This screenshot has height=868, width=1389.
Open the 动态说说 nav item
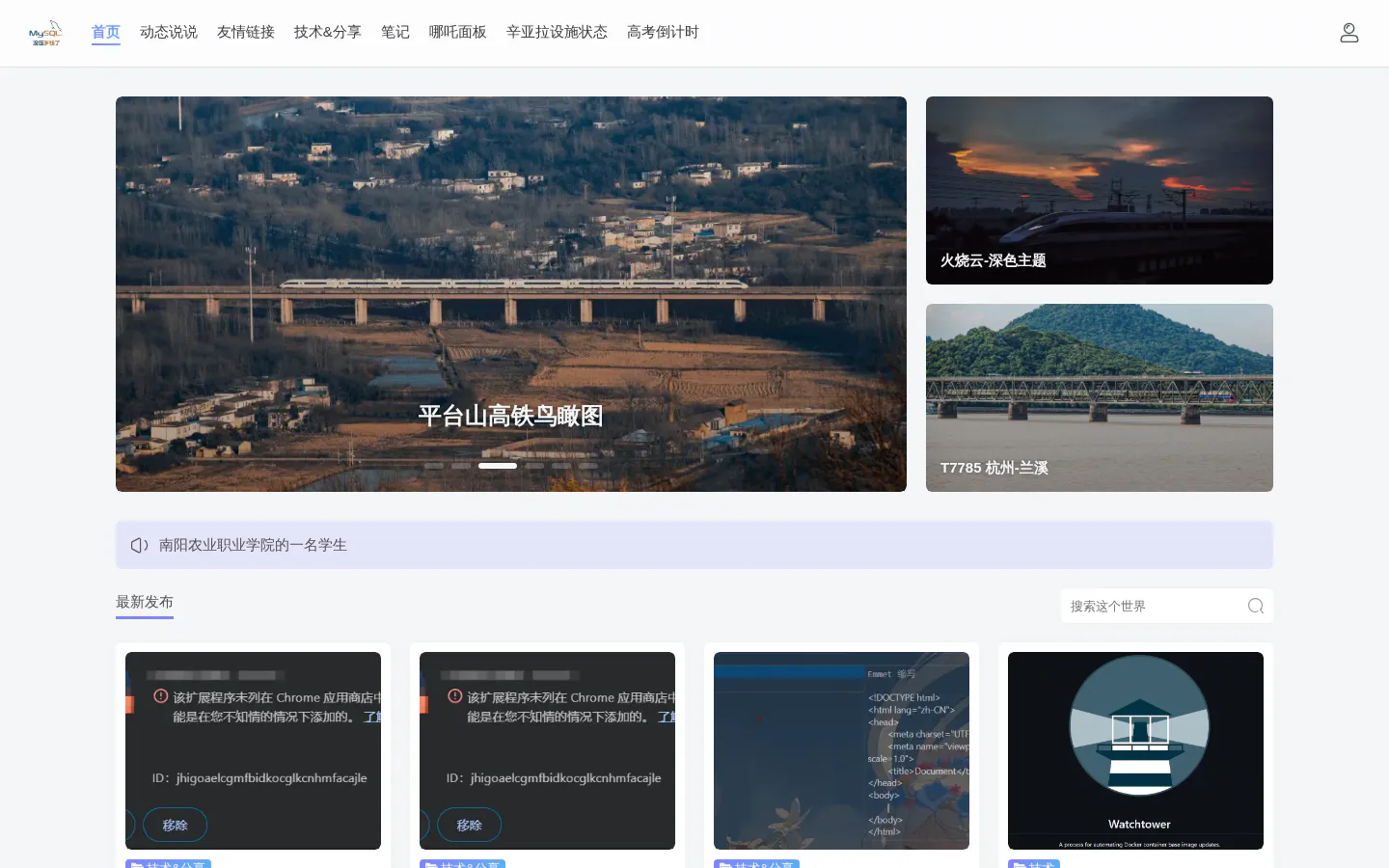coord(169,32)
